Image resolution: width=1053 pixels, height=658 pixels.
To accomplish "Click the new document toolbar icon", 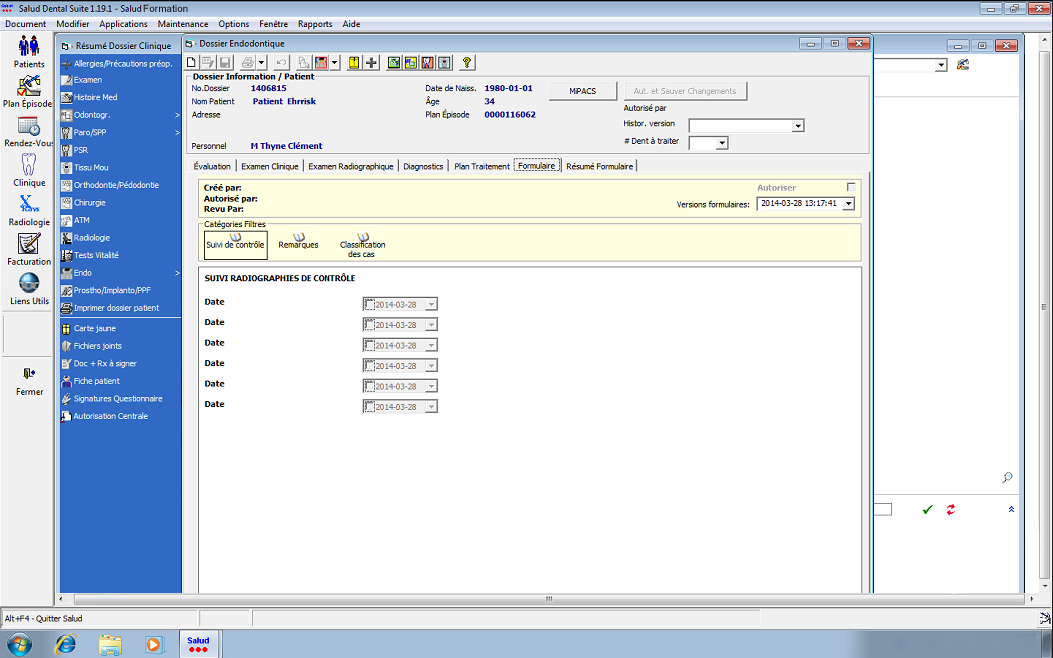I will tap(191, 62).
